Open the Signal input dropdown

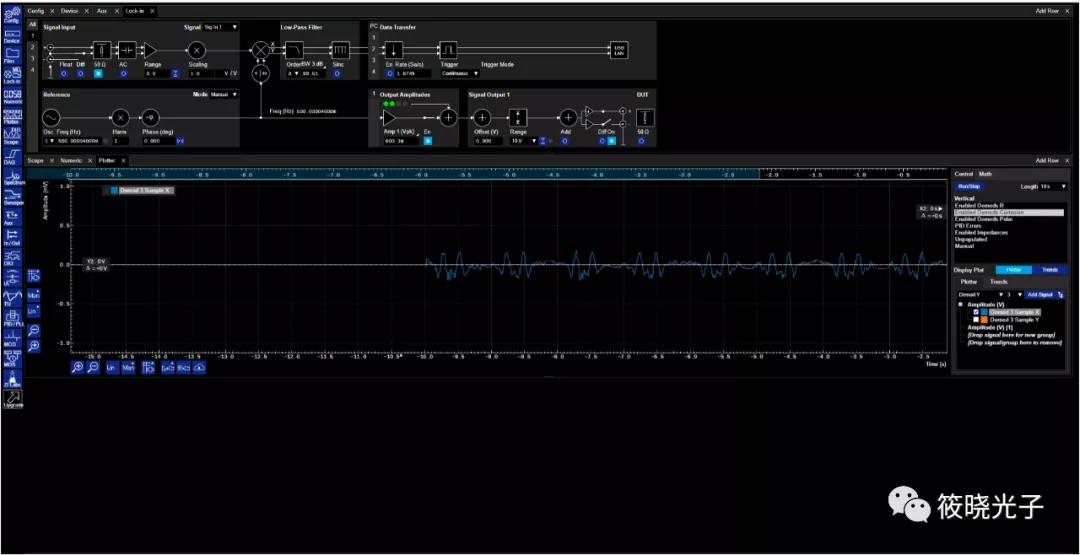click(x=220, y=27)
